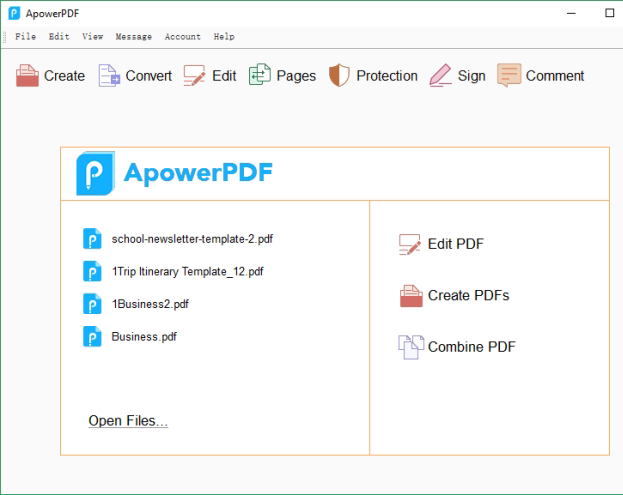
Task: Open the Edit menu in the menu bar
Action: pos(59,37)
